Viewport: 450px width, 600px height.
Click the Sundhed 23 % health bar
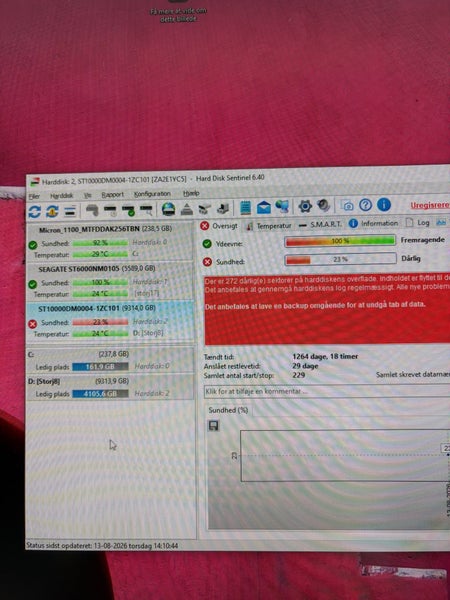(340, 259)
